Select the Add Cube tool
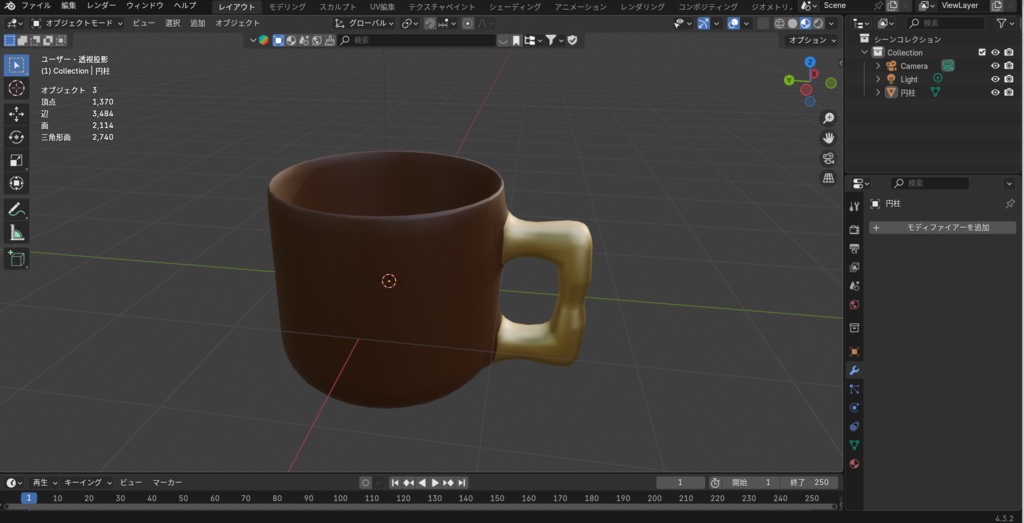Screen dimensions: 1024x523 click(16, 259)
